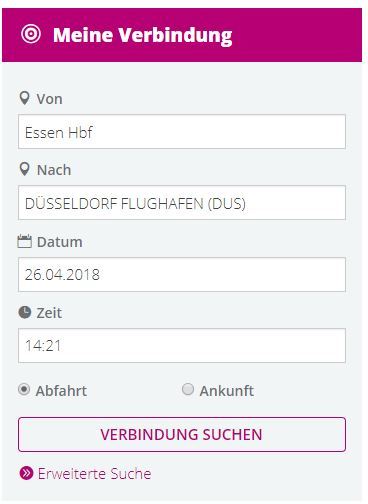Click the Meine Verbindung header title
The width and height of the screenshot is (368, 504).
tap(143, 35)
